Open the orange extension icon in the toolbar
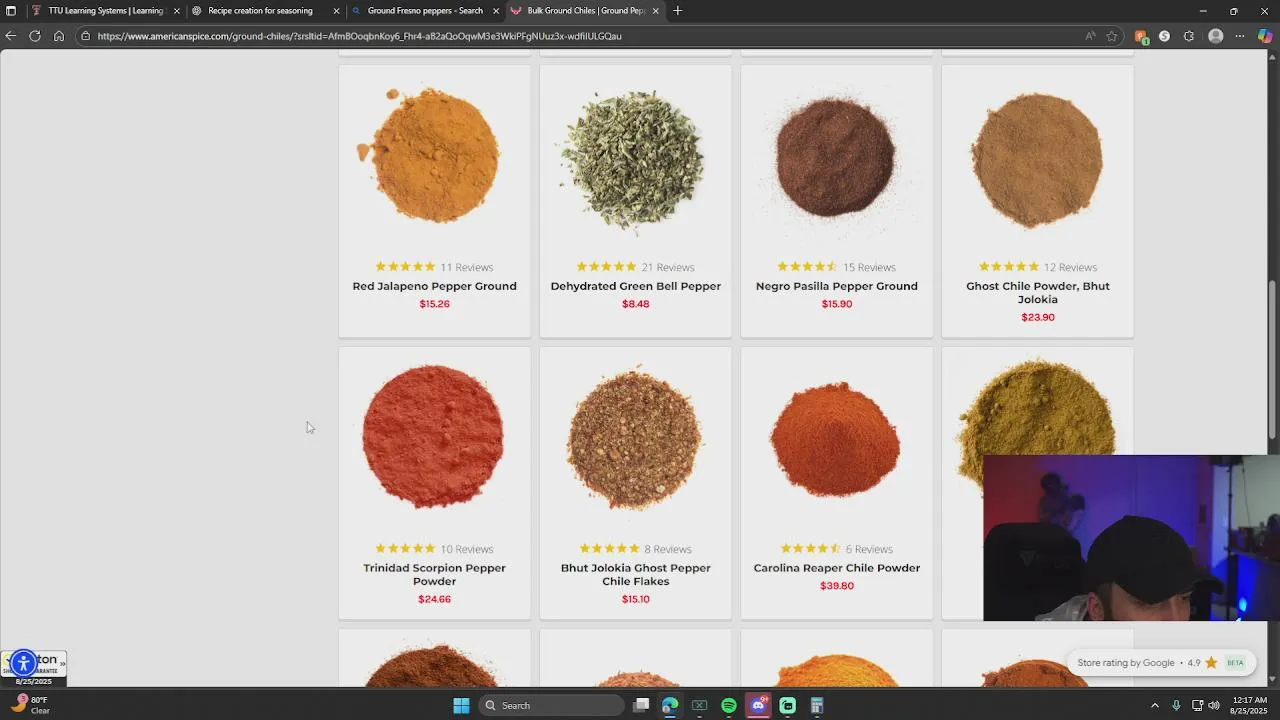The height and width of the screenshot is (720, 1280). pos(1141,36)
